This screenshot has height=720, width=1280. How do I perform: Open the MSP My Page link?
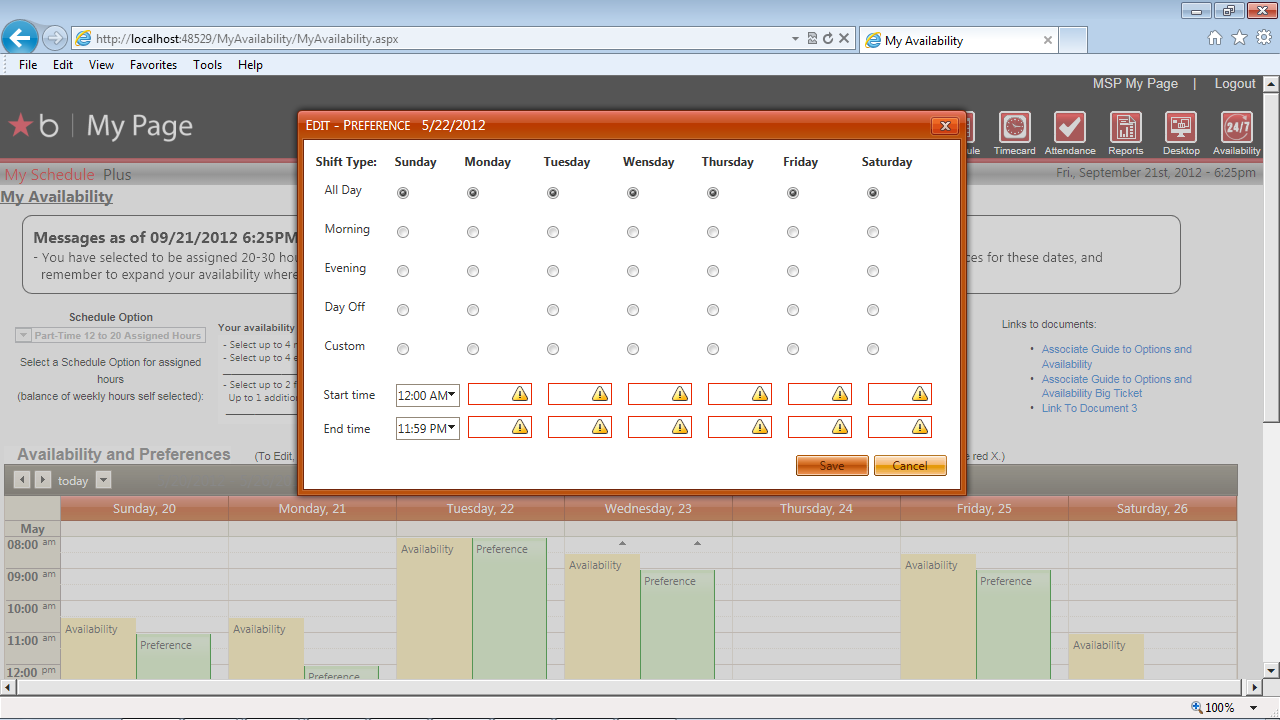point(1135,84)
